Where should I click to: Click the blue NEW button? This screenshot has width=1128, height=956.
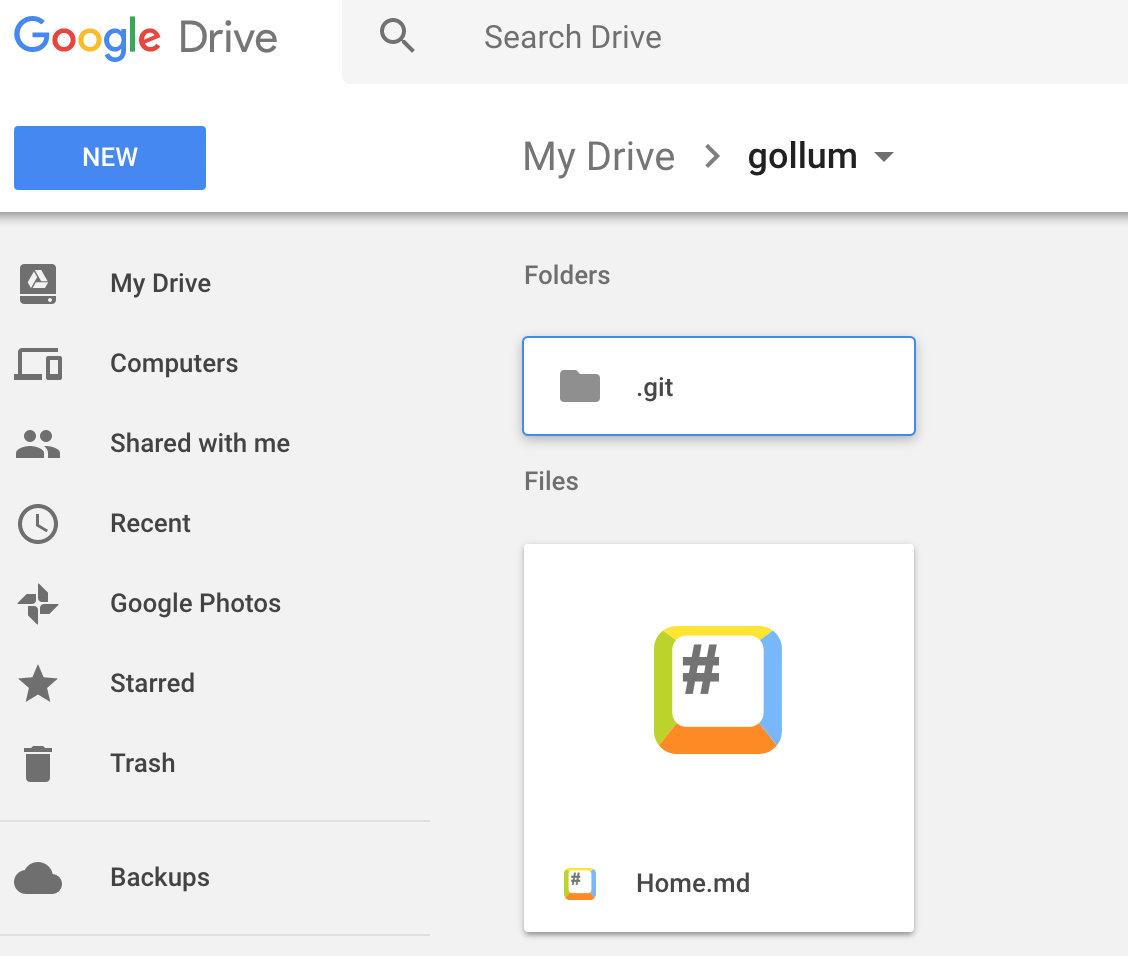tap(110, 158)
